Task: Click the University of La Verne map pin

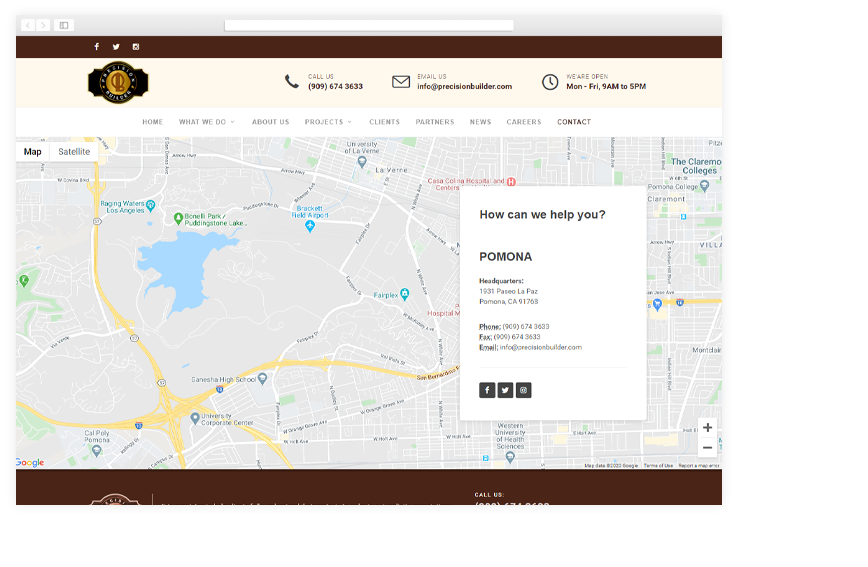Action: coord(362,161)
